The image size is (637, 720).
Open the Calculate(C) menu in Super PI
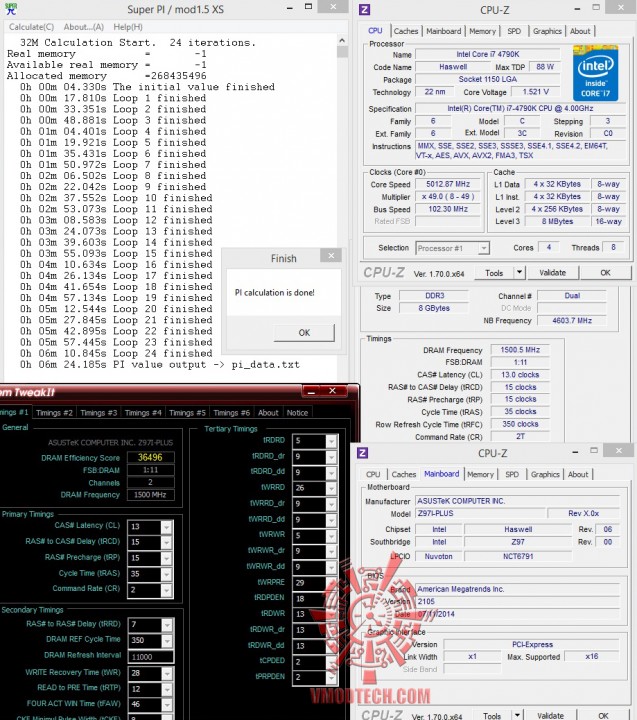click(x=31, y=27)
